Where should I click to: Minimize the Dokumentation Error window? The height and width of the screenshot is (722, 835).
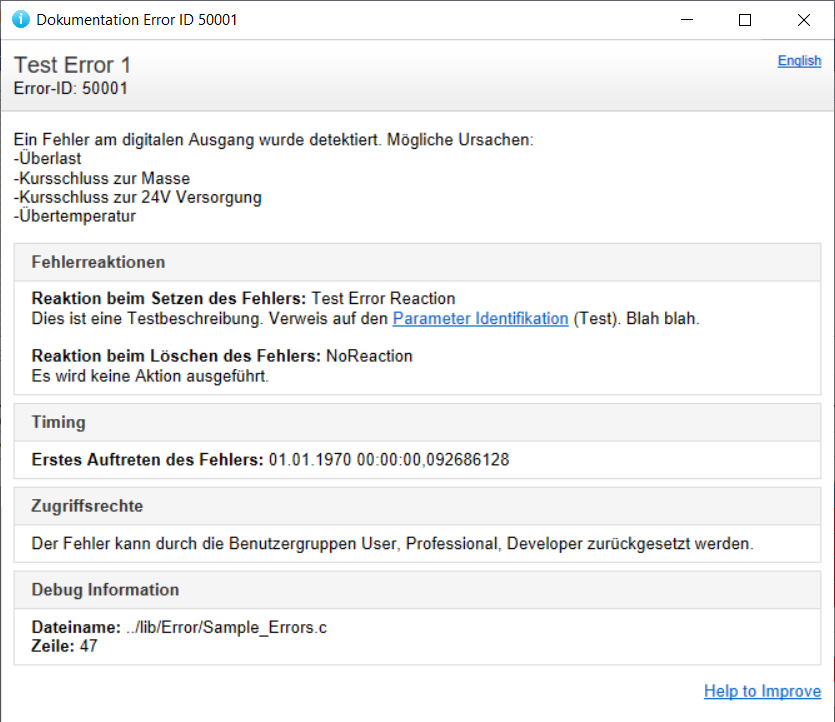[x=685, y=20]
